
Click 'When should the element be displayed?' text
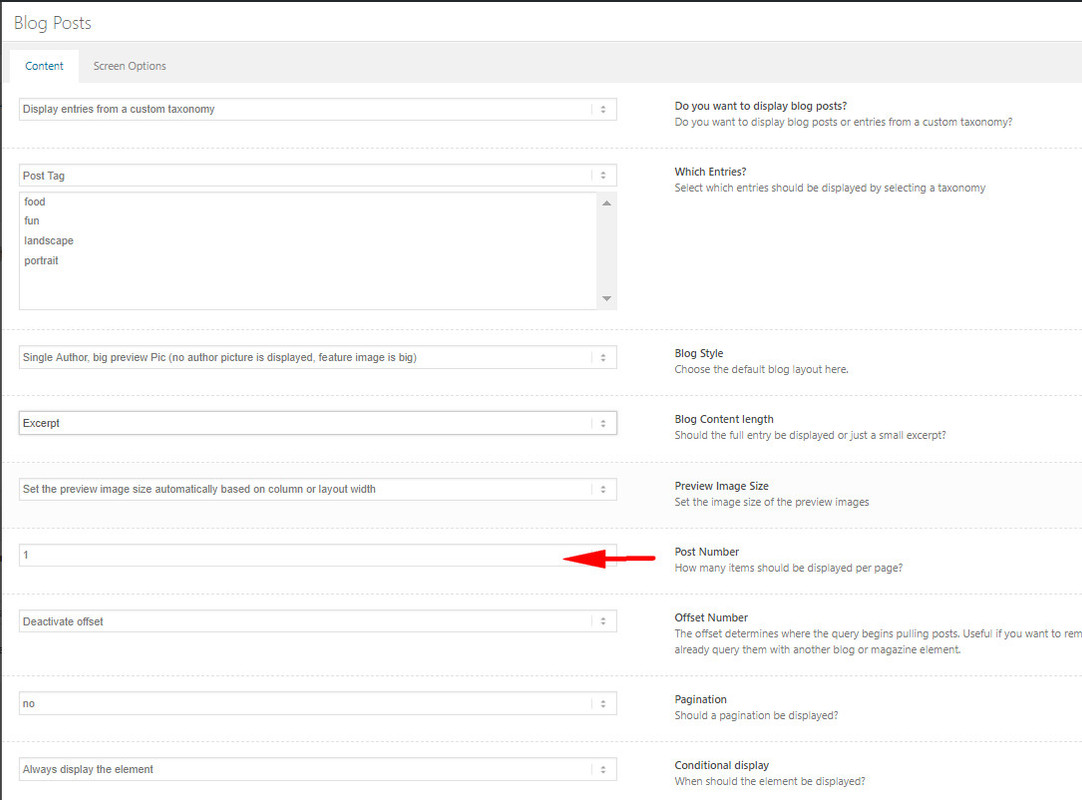769,781
